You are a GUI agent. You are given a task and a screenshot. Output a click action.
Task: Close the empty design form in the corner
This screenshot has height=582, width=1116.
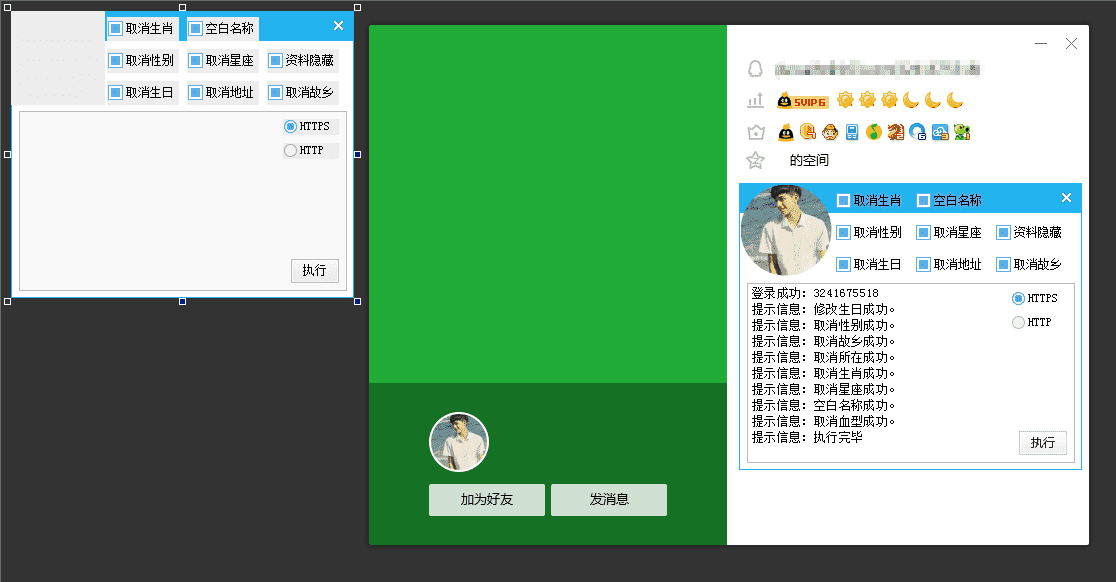pyautogui.click(x=339, y=26)
